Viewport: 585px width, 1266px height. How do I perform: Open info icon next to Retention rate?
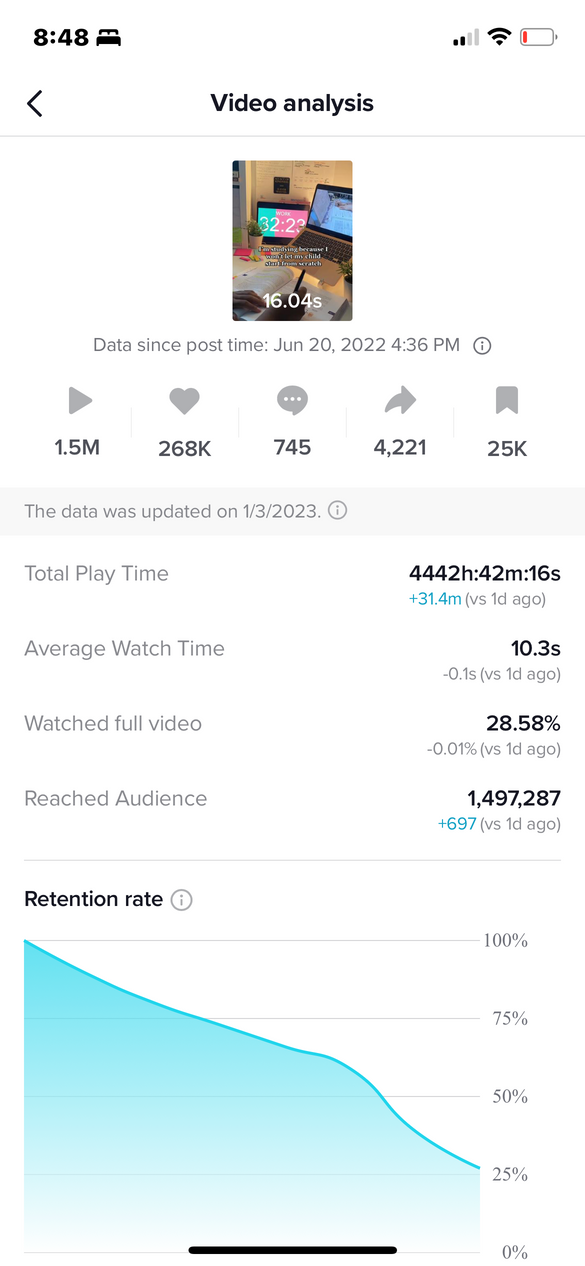[181, 900]
